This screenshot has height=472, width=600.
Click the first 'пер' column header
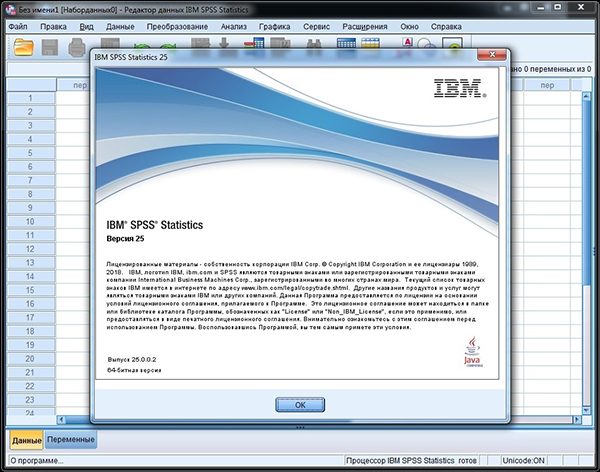pos(73,85)
